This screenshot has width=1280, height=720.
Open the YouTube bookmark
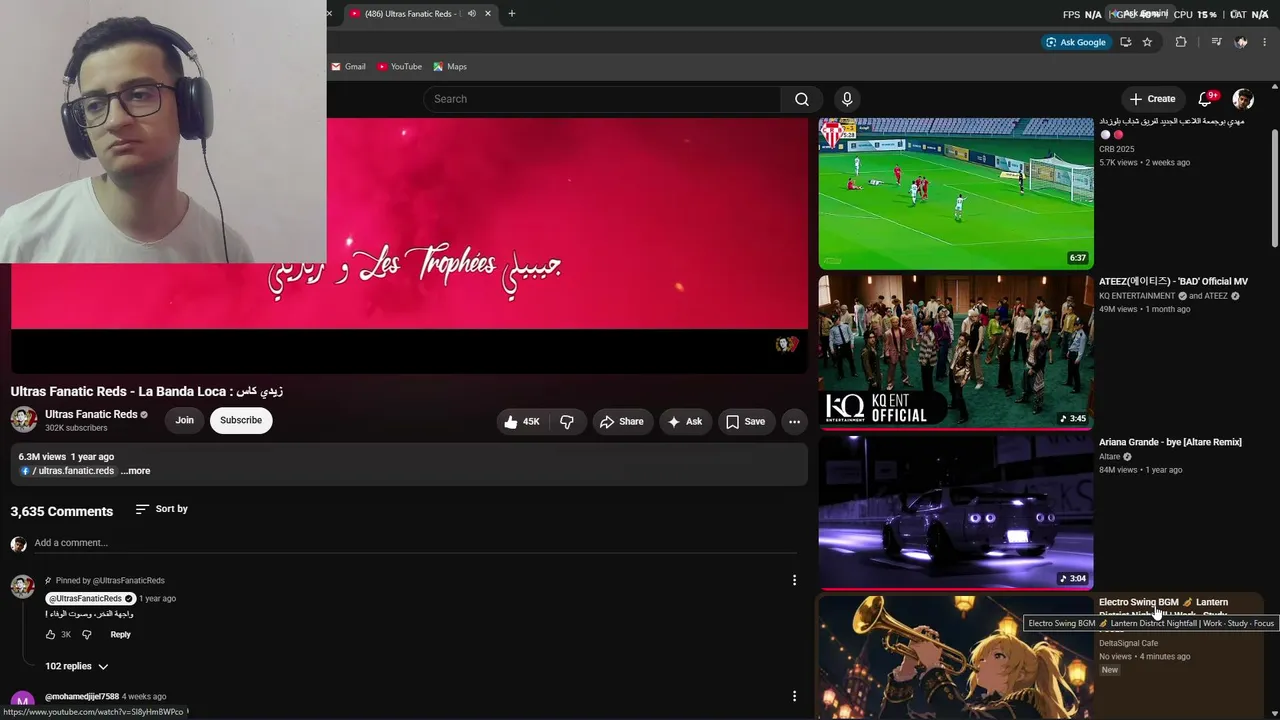click(x=400, y=67)
